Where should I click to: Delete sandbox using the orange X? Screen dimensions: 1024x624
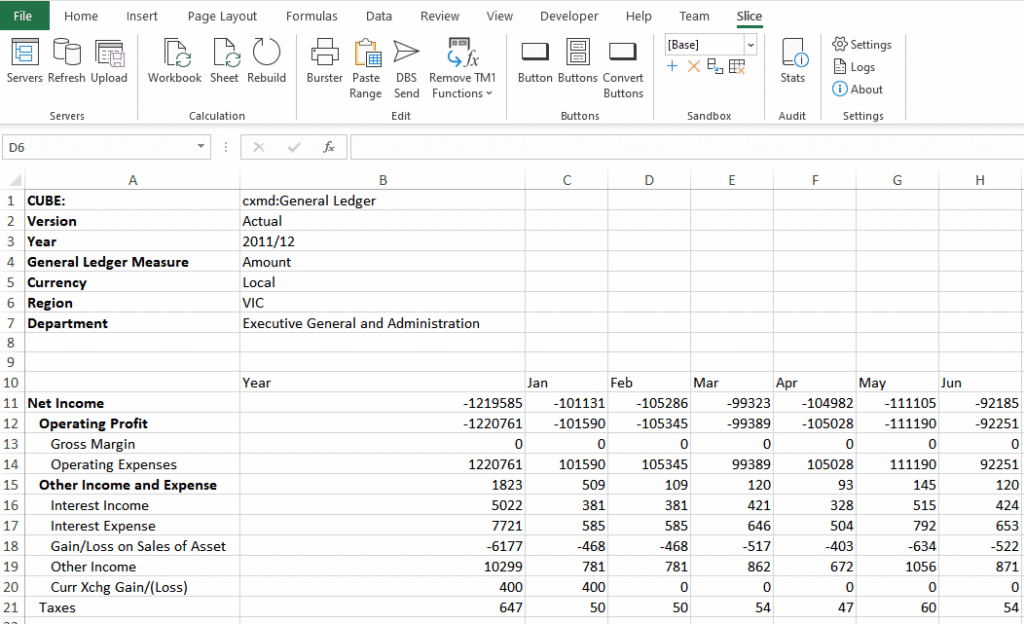coord(693,66)
